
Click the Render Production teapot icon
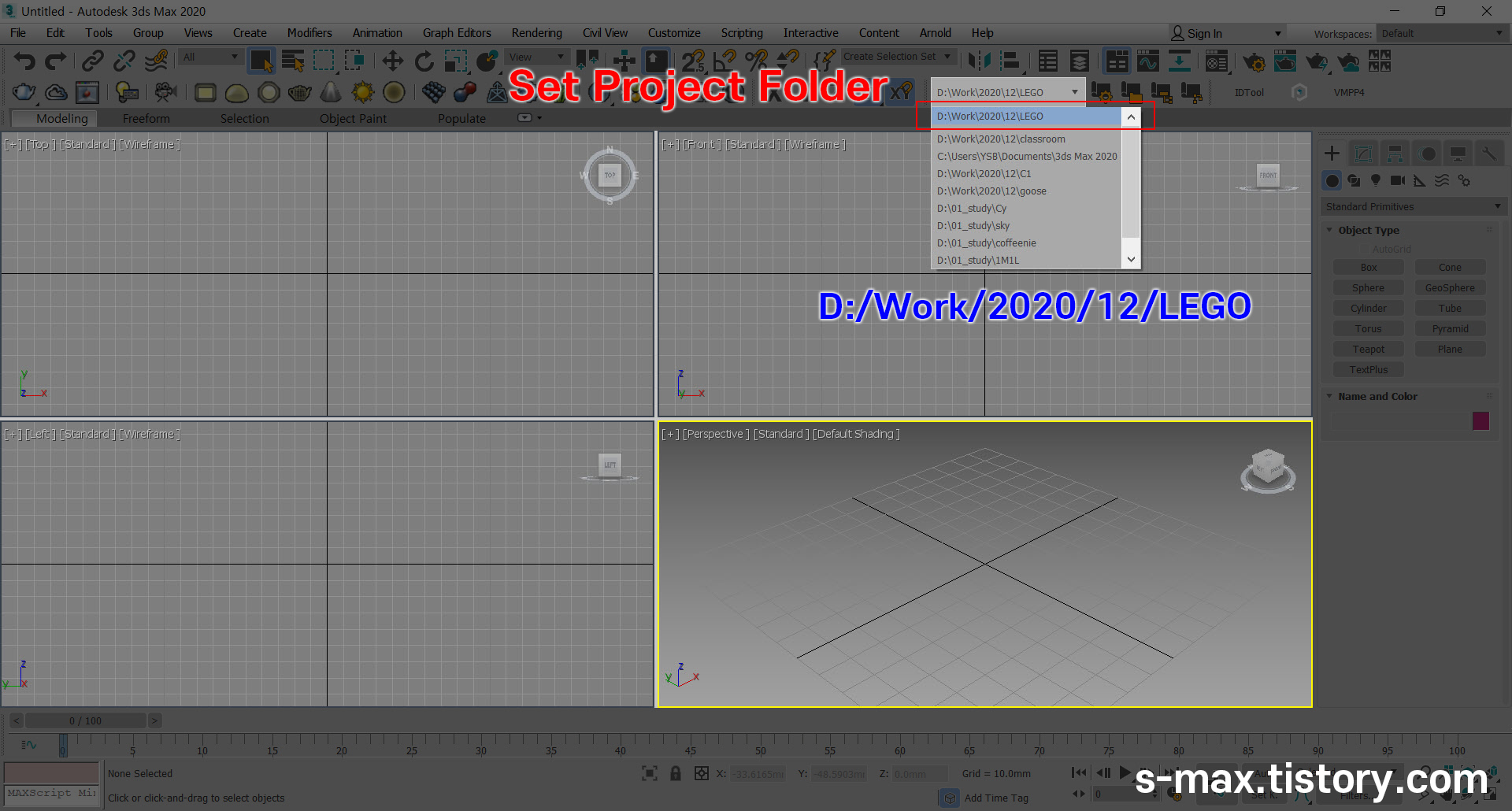coord(1316,61)
